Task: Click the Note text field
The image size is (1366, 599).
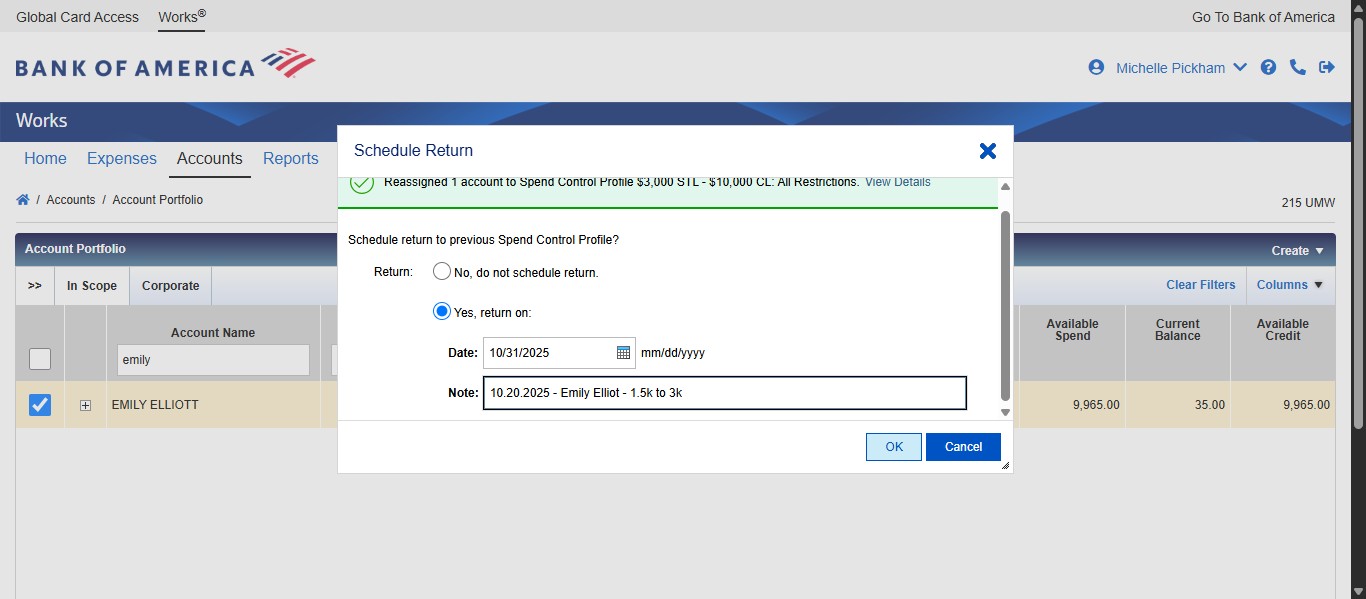Action: click(724, 393)
